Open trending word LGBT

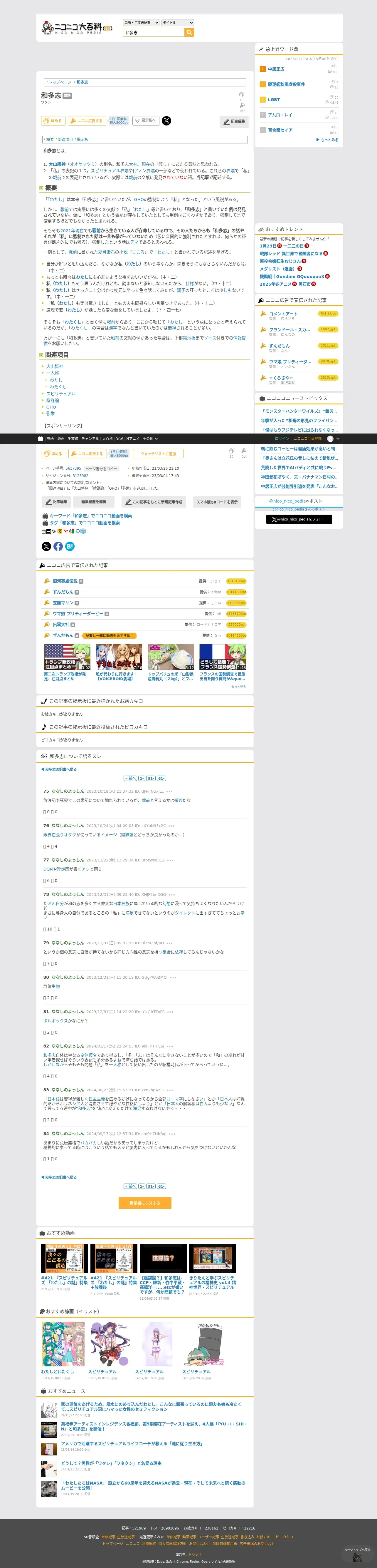pos(274,99)
